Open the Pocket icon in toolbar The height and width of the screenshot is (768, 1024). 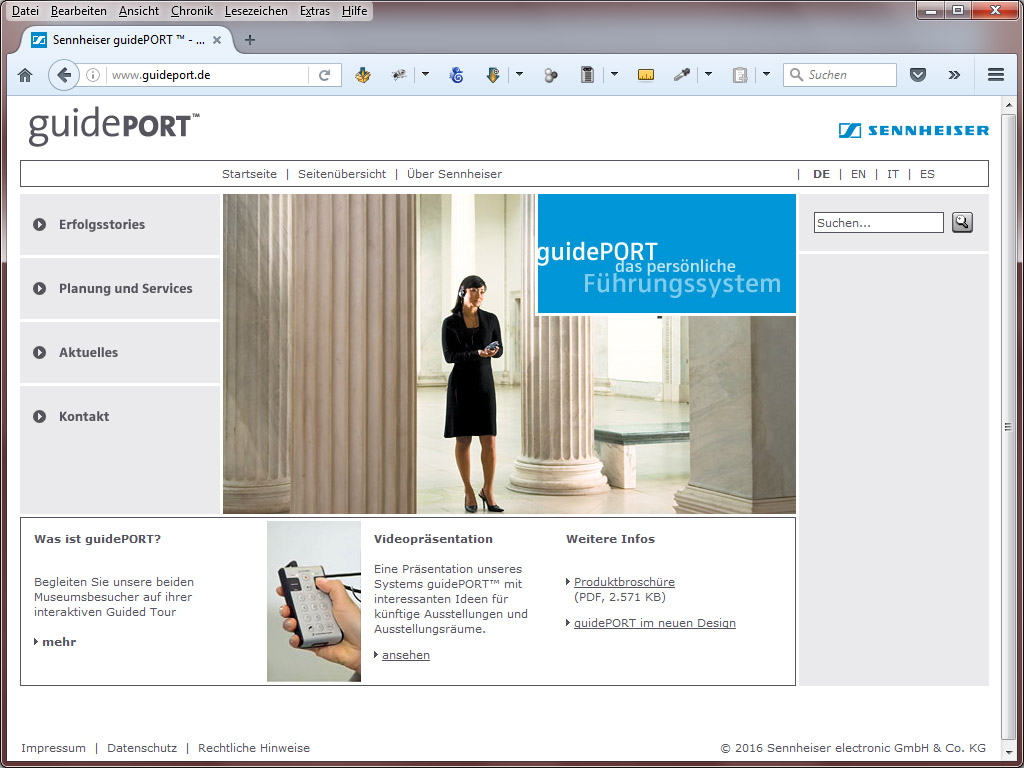click(918, 75)
